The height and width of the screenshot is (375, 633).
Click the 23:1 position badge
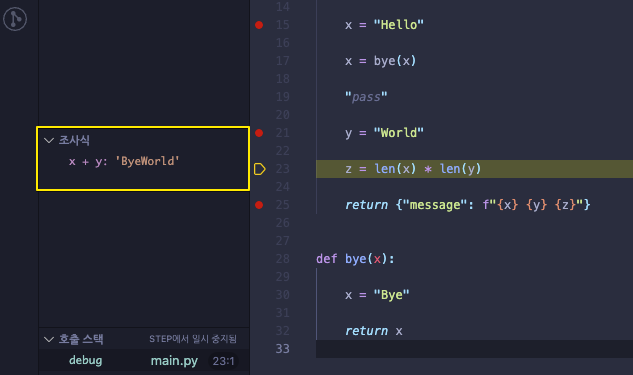click(x=223, y=361)
